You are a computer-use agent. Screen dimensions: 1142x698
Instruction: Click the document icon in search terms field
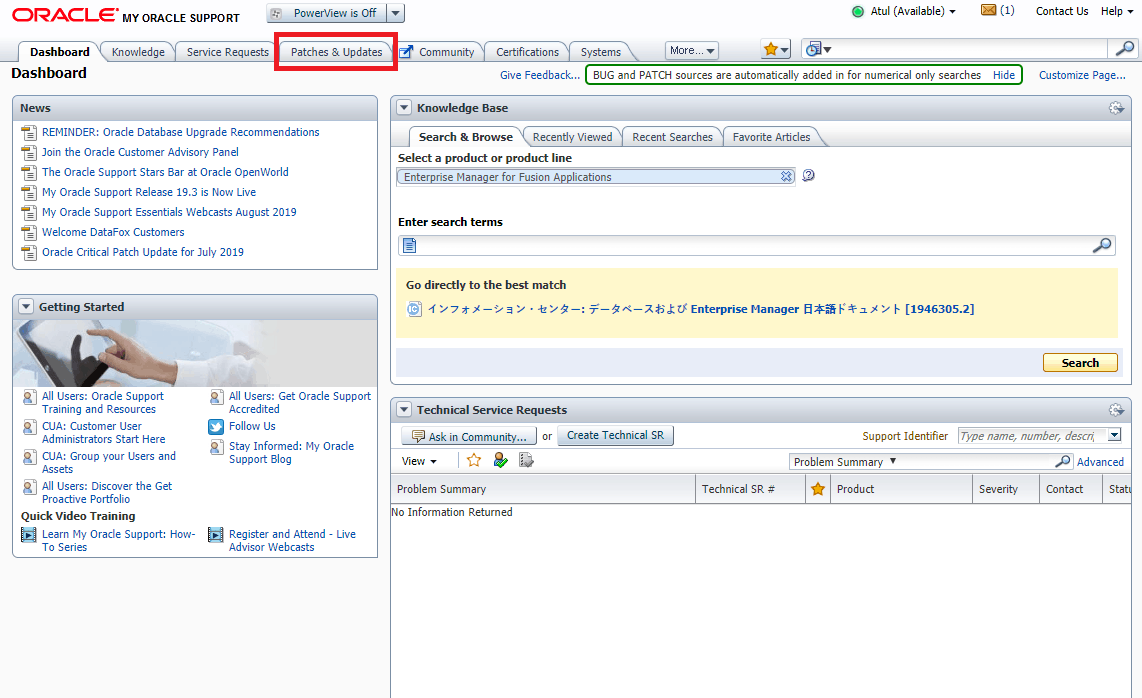point(410,246)
